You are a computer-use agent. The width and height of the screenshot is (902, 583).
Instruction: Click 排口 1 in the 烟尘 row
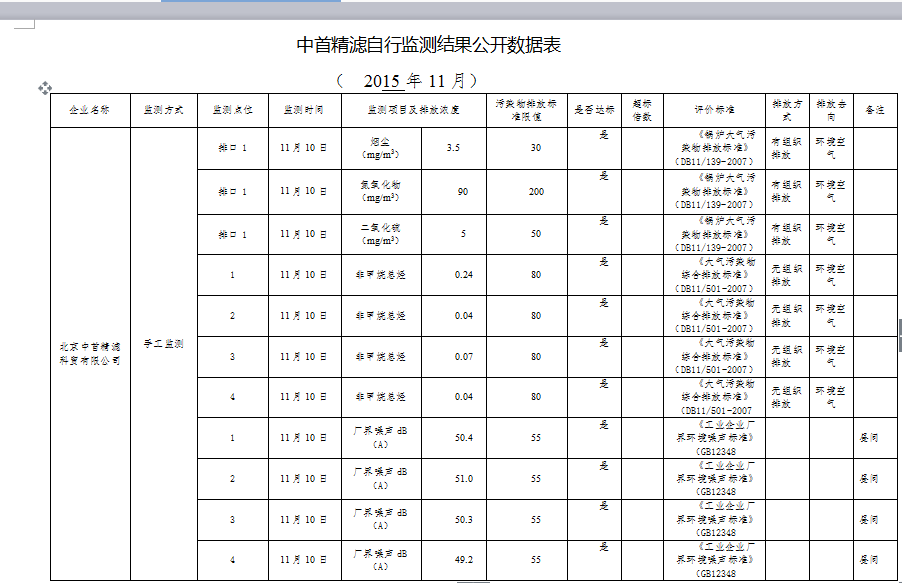[232, 148]
